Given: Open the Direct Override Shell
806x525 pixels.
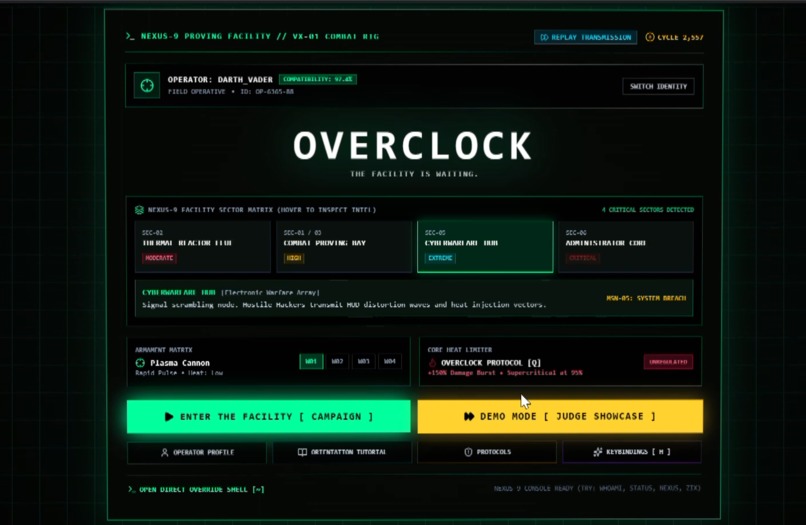Looking at the screenshot, I should pyautogui.click(x=196, y=490).
